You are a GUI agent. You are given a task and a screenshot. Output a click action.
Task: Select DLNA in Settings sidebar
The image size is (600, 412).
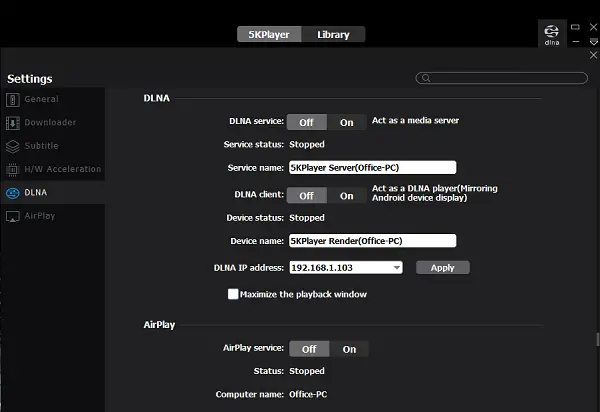coord(52,192)
